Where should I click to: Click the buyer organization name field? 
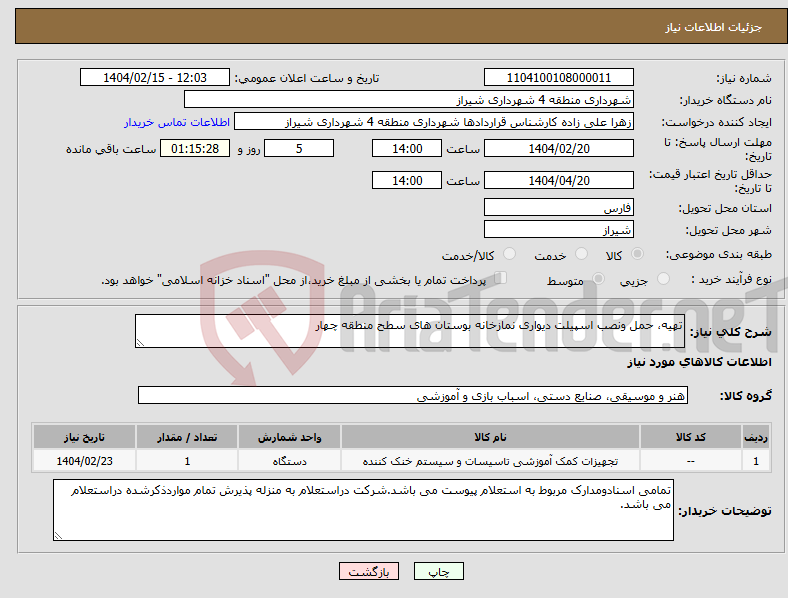tap(409, 99)
